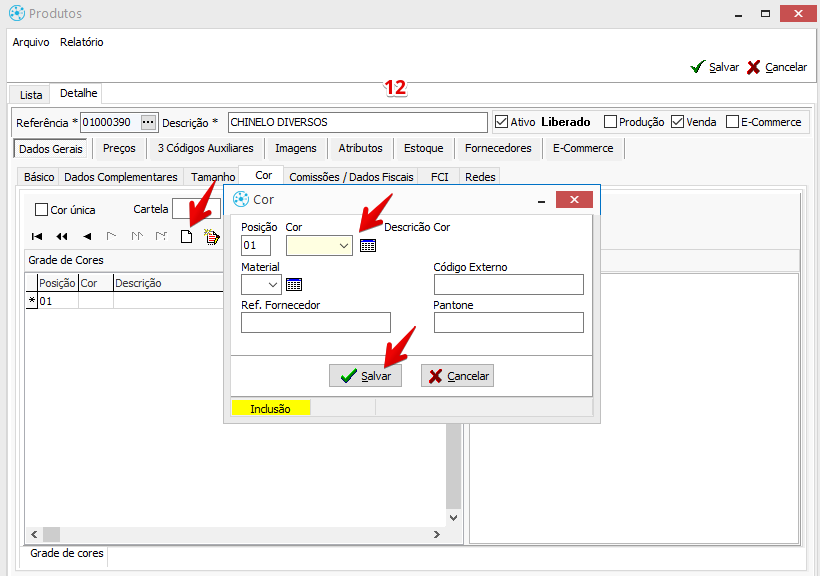
Task: Go to first record in navigator
Action: [37, 237]
